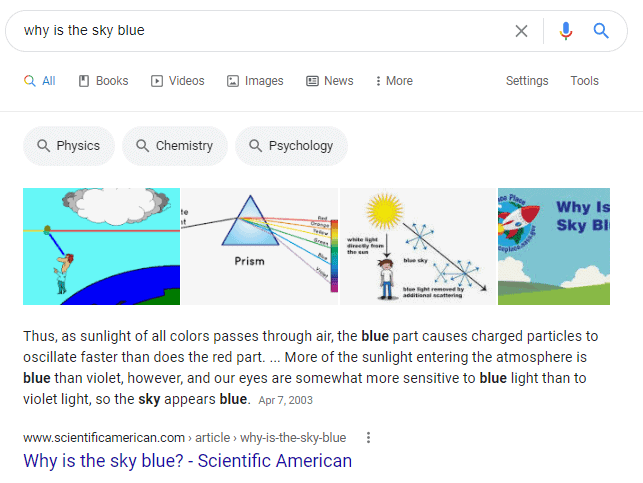Click the Books tab icon
643x483 pixels.
coord(84,81)
